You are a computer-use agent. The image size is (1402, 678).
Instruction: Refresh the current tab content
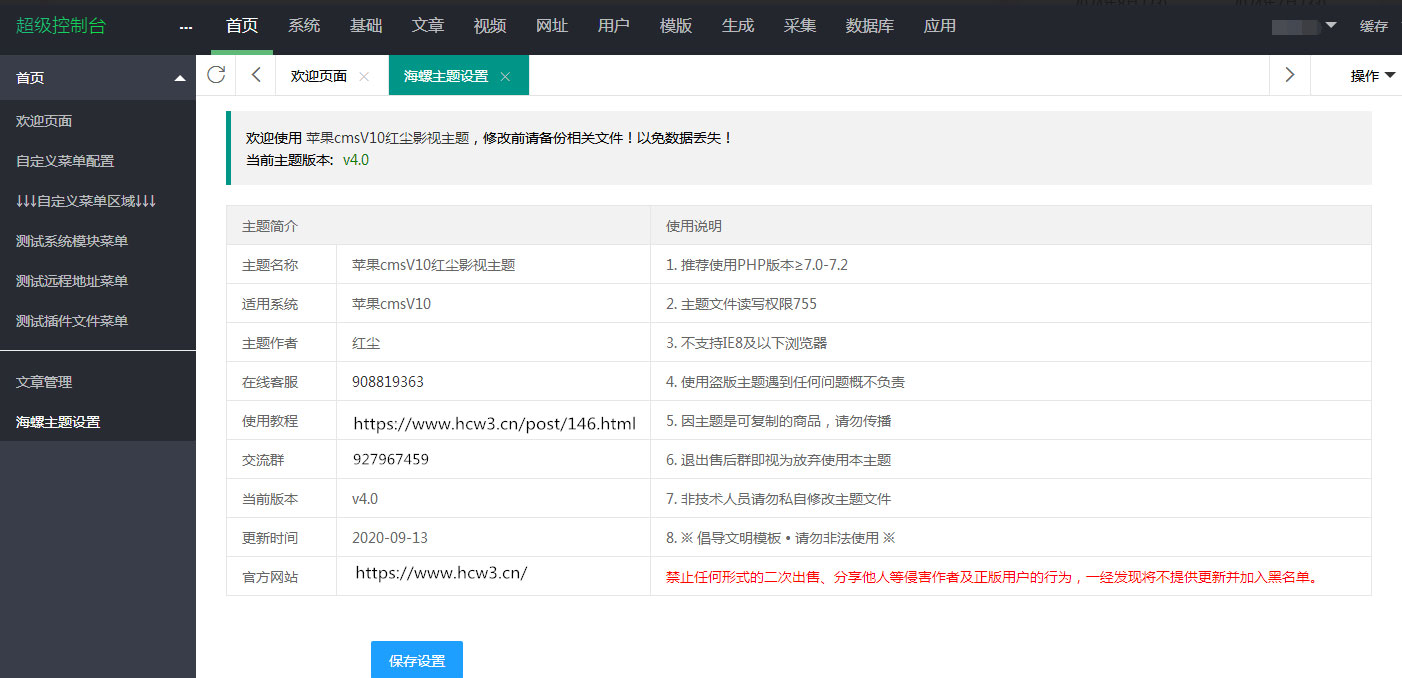[216, 74]
